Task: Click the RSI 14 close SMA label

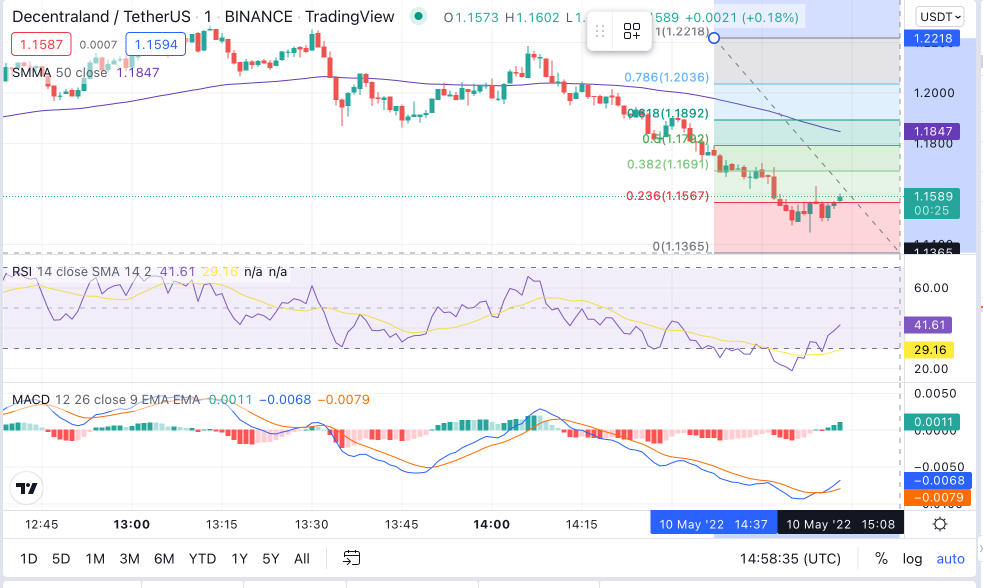Action: [75, 271]
